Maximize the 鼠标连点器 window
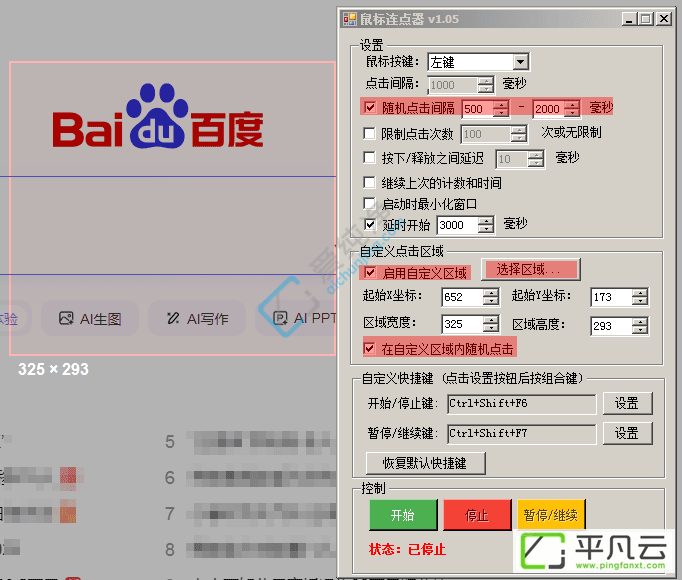The width and height of the screenshot is (682, 580). [x=646, y=19]
